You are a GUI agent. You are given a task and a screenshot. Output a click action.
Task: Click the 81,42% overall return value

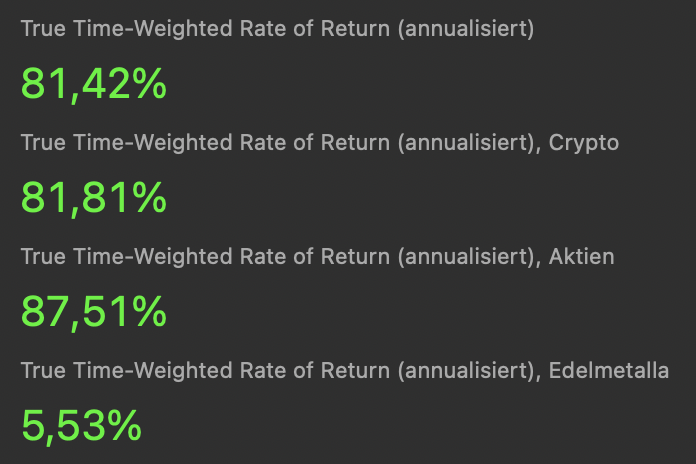click(93, 84)
